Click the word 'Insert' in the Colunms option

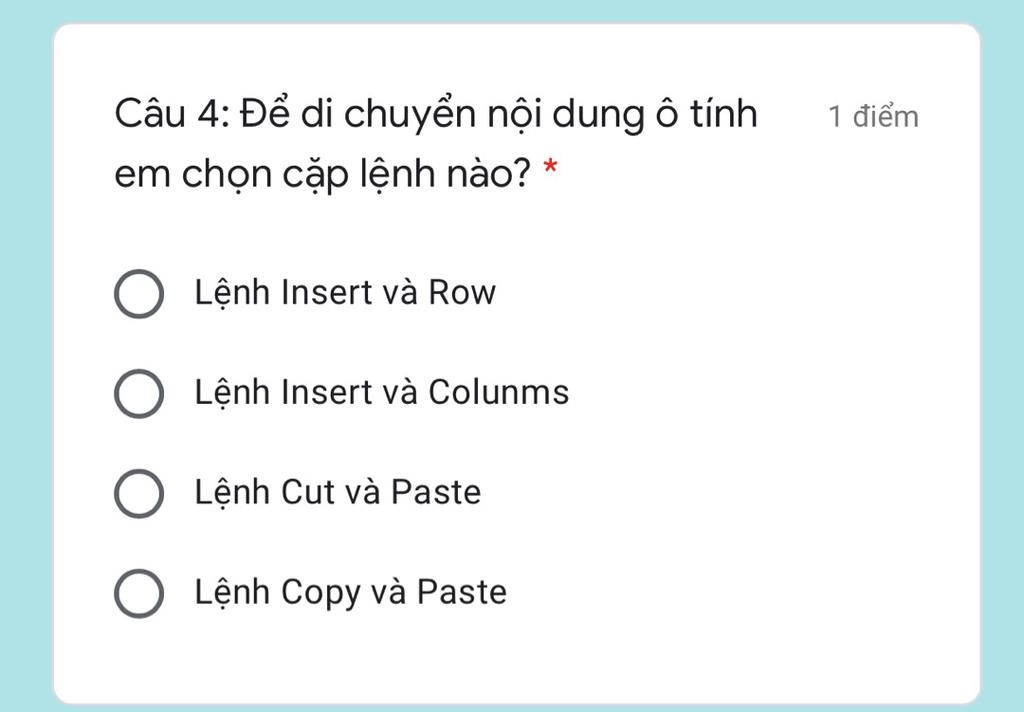pyautogui.click(x=327, y=393)
